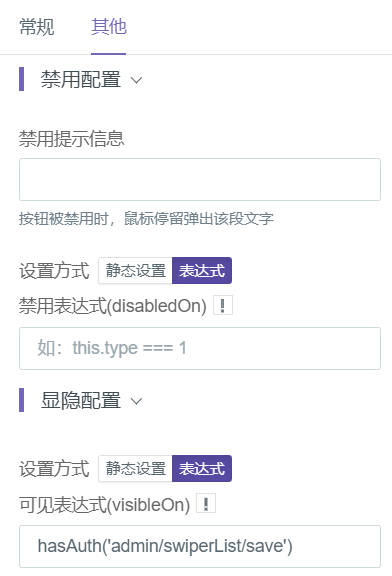Focus the 禁用提示信息 text box
The width and height of the screenshot is (392, 576).
pos(200,179)
